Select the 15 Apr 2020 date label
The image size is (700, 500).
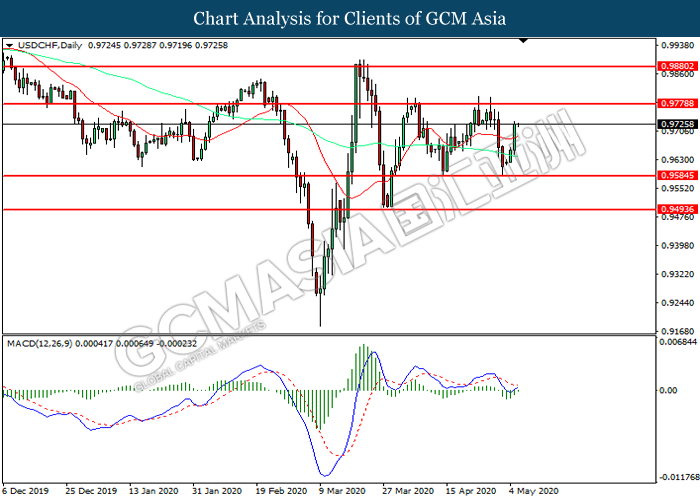(x=471, y=491)
